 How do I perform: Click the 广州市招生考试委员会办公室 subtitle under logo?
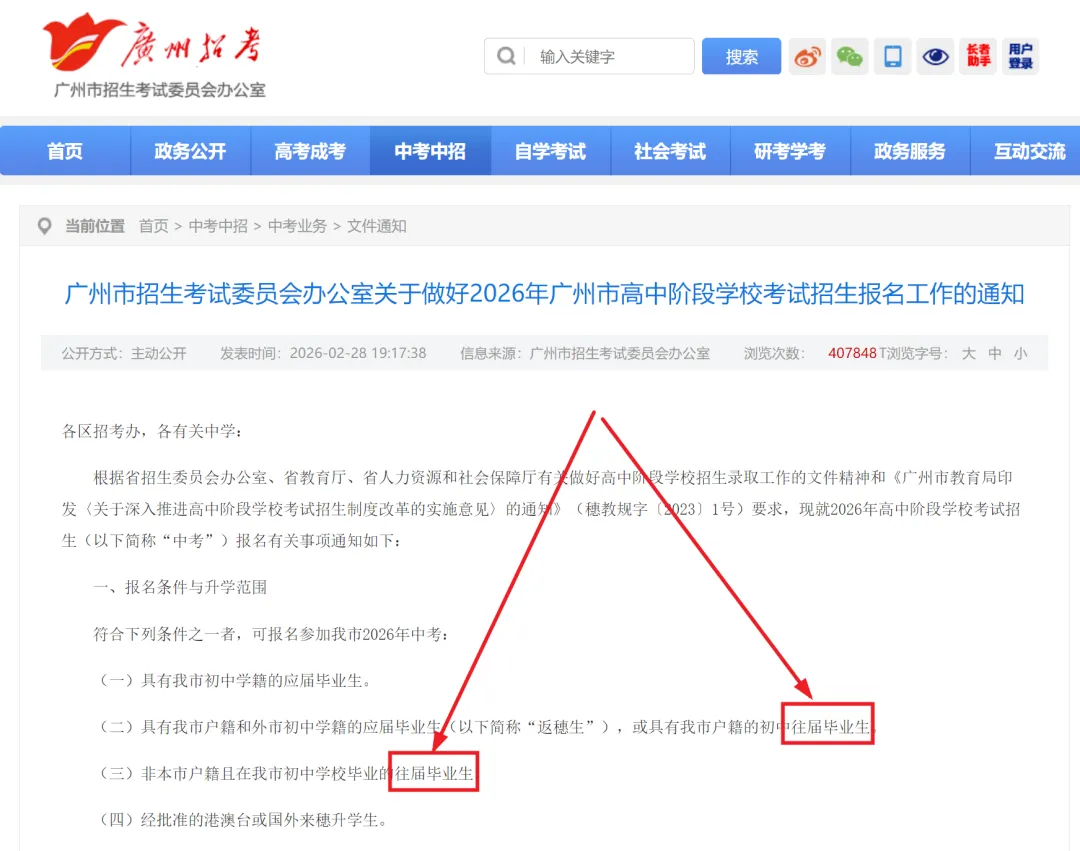click(160, 90)
